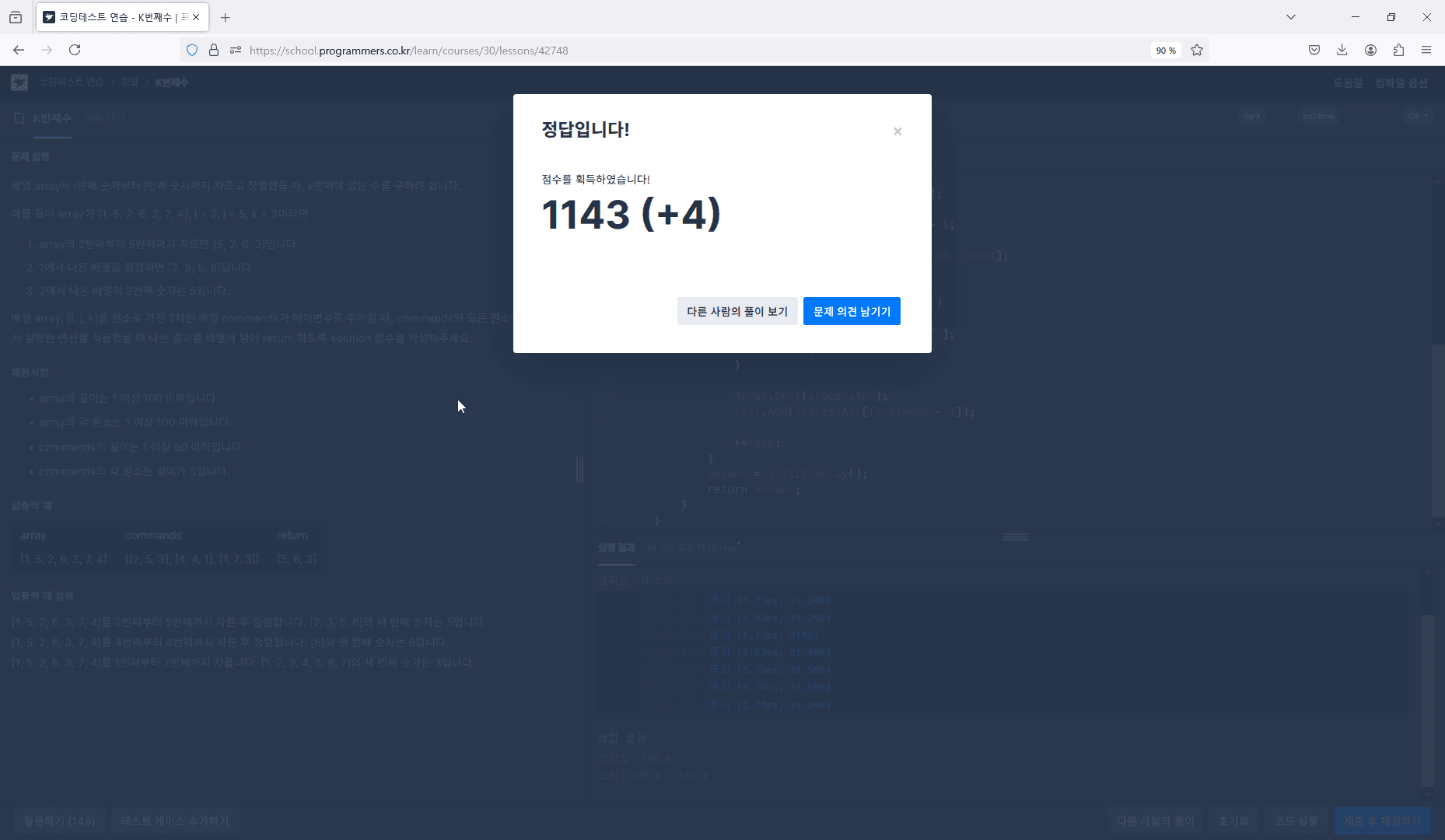This screenshot has height=840, width=1445.
Task: Click the test result 통과 (1.75ms, 31.3MB)
Action: 770,600
